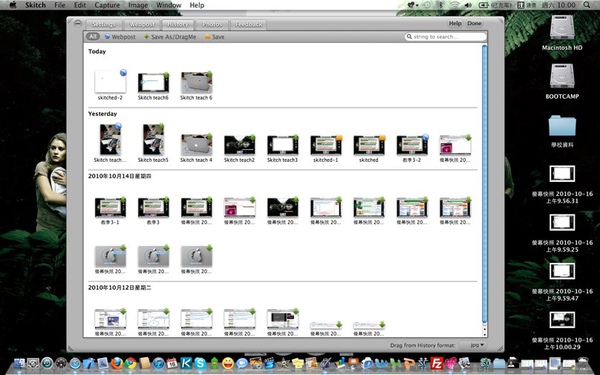Switch to the Settings tab
The width and height of the screenshot is (600, 375).
tap(104, 24)
